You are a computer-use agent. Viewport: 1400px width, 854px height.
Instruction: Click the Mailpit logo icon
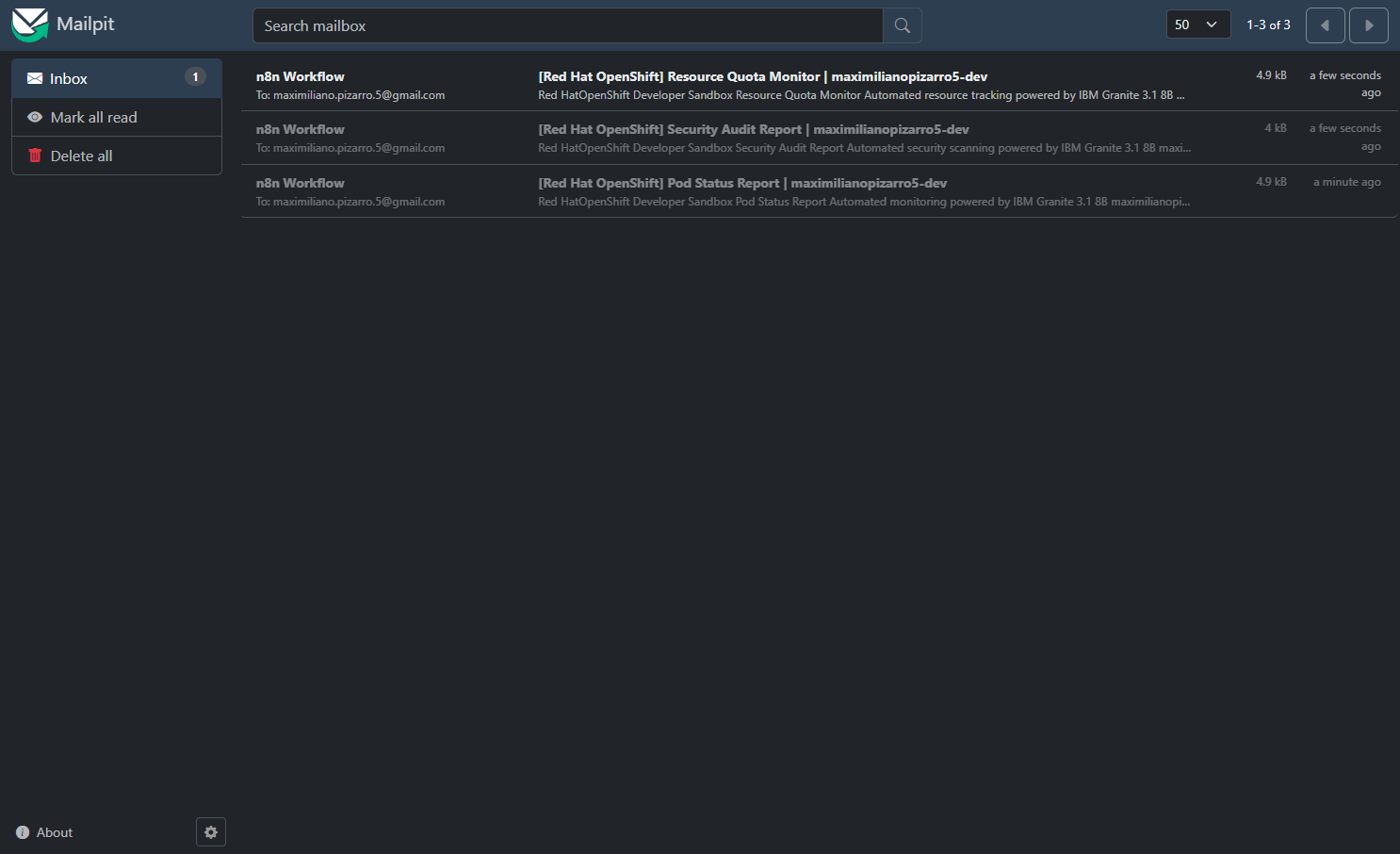coord(29,24)
